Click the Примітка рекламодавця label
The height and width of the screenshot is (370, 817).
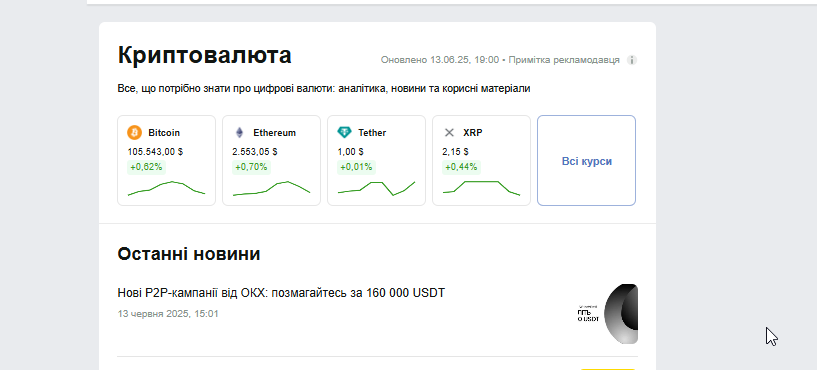pyautogui.click(x=564, y=60)
